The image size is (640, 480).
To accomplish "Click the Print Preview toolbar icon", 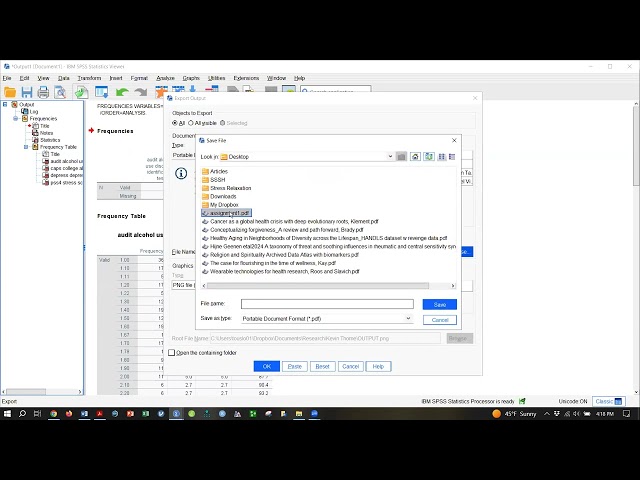I will coord(60,93).
